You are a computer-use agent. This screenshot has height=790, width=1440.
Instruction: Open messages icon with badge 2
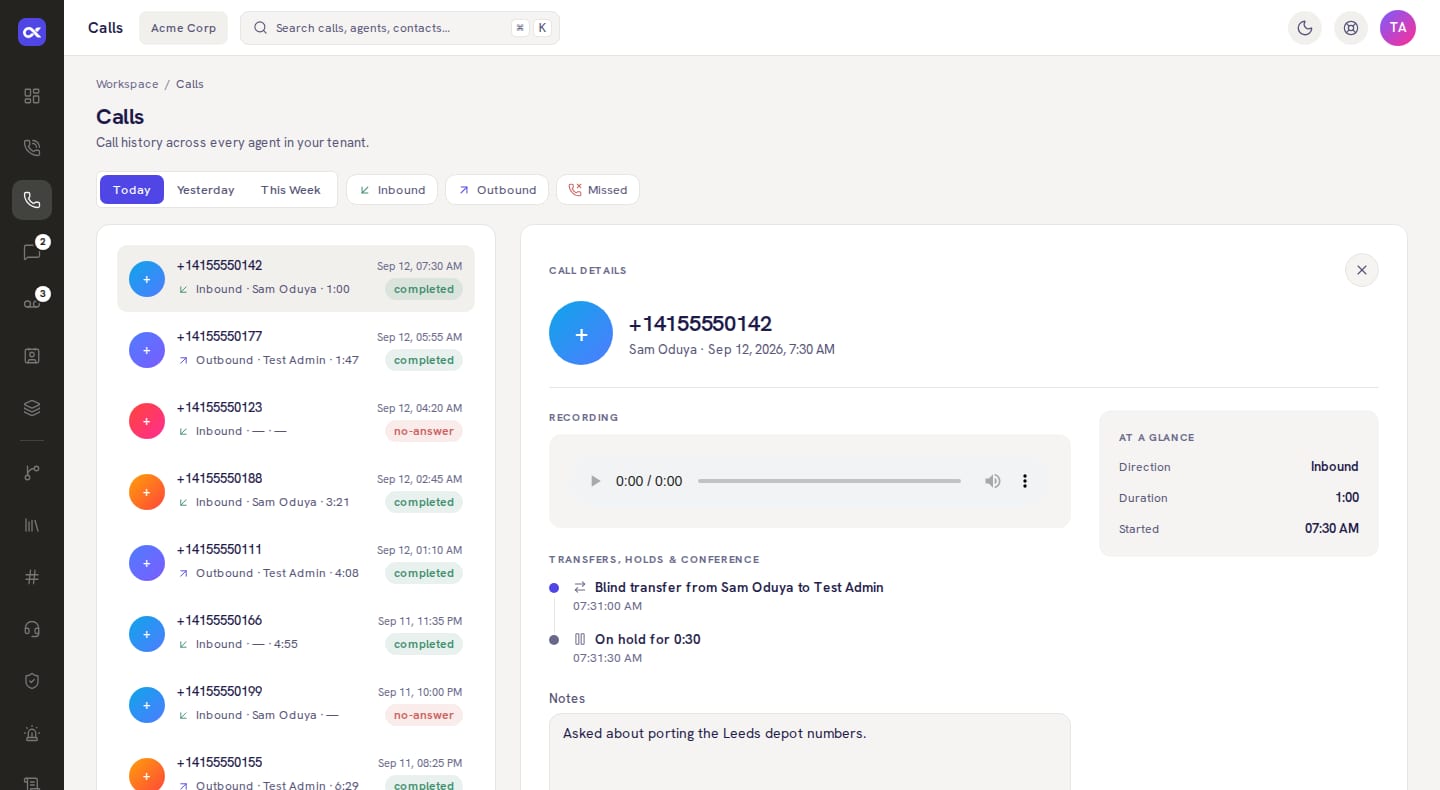pyautogui.click(x=32, y=252)
